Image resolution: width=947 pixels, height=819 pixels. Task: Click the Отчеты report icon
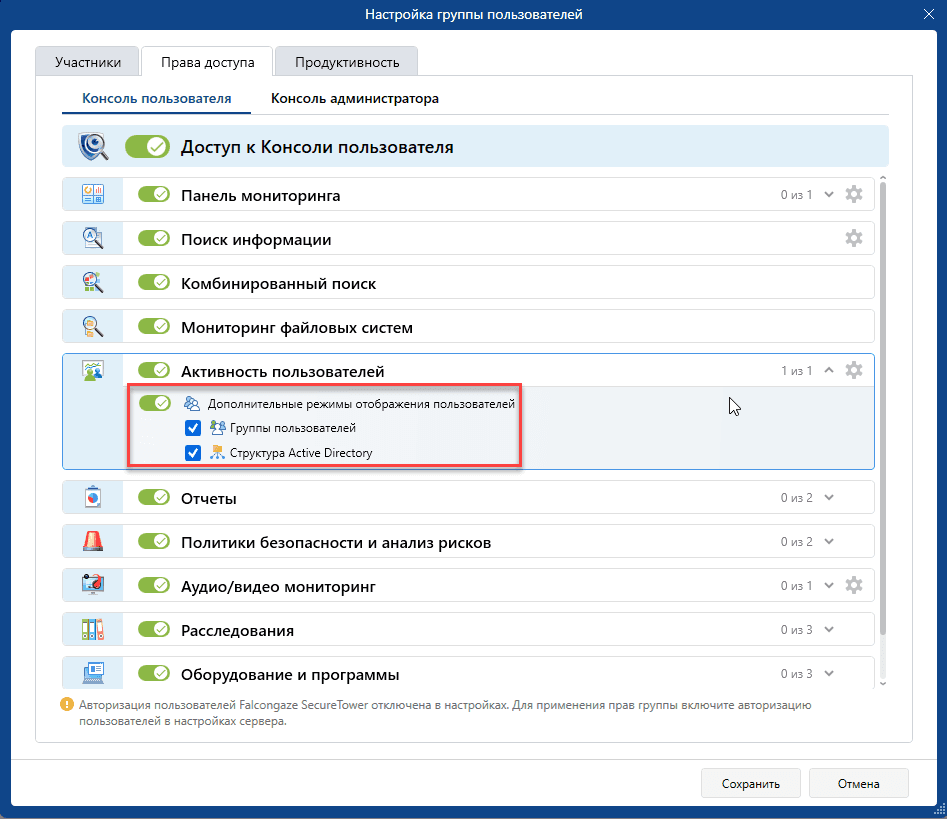pyautogui.click(x=93, y=498)
